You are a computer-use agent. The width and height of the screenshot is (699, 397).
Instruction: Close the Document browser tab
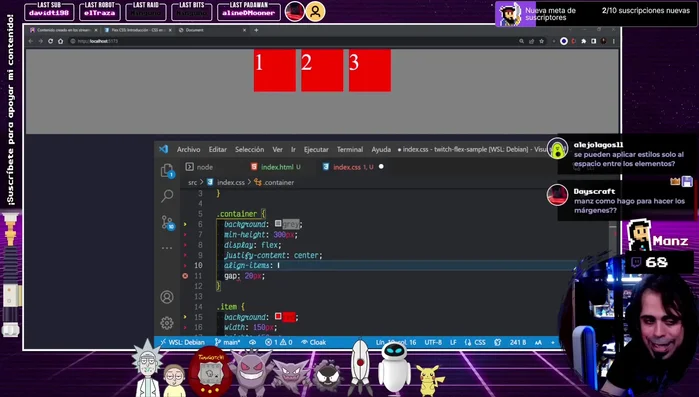pos(244,30)
